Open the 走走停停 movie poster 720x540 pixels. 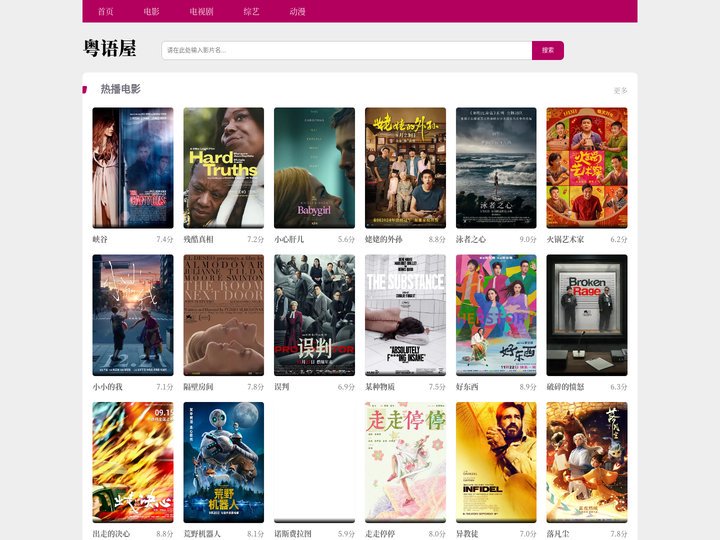[405, 462]
